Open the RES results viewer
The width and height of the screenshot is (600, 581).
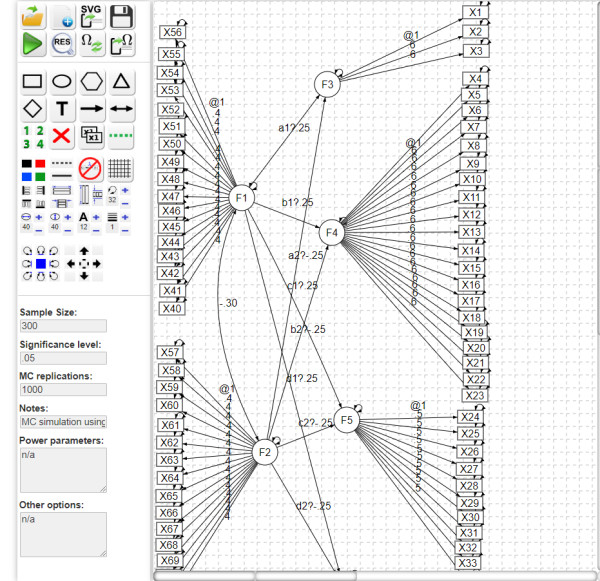point(62,44)
